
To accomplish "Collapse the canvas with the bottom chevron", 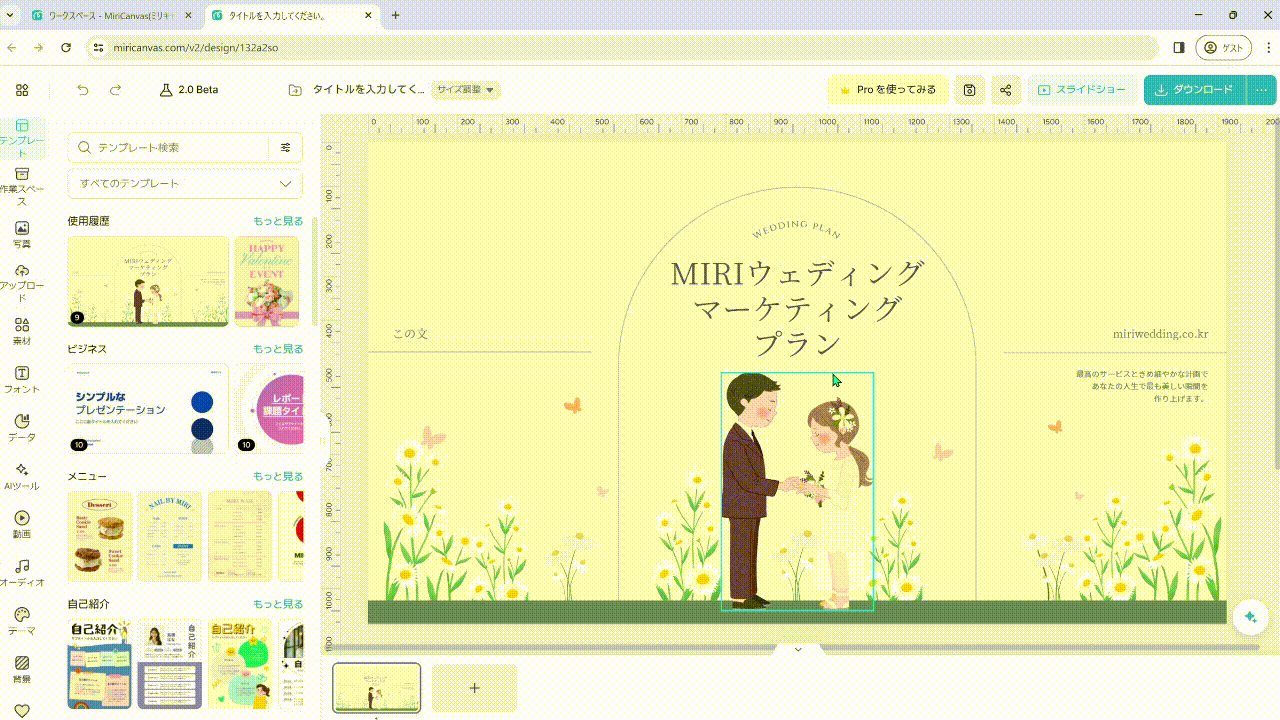I will (797, 649).
